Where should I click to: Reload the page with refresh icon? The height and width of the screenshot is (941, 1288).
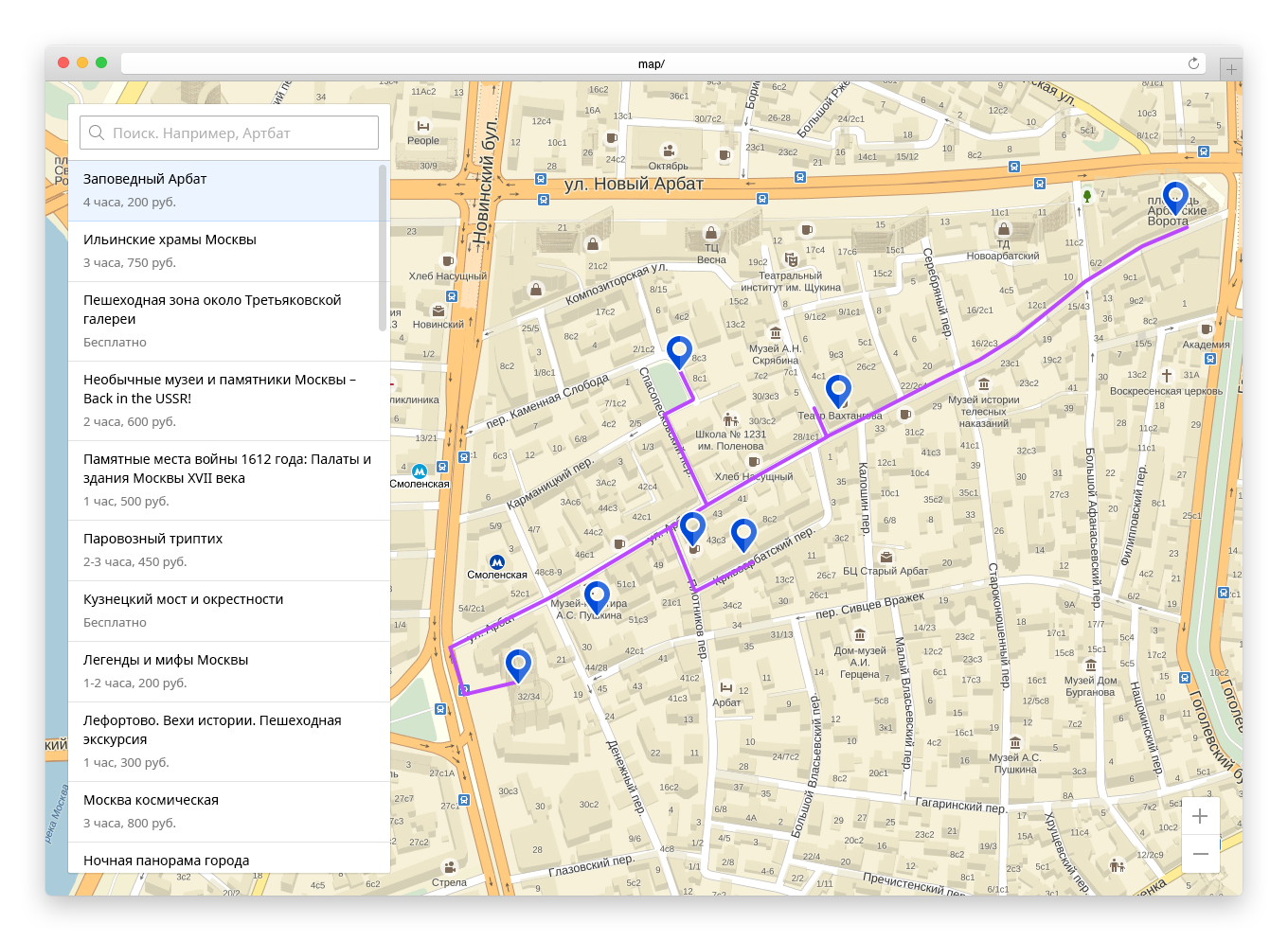pyautogui.click(x=1193, y=63)
